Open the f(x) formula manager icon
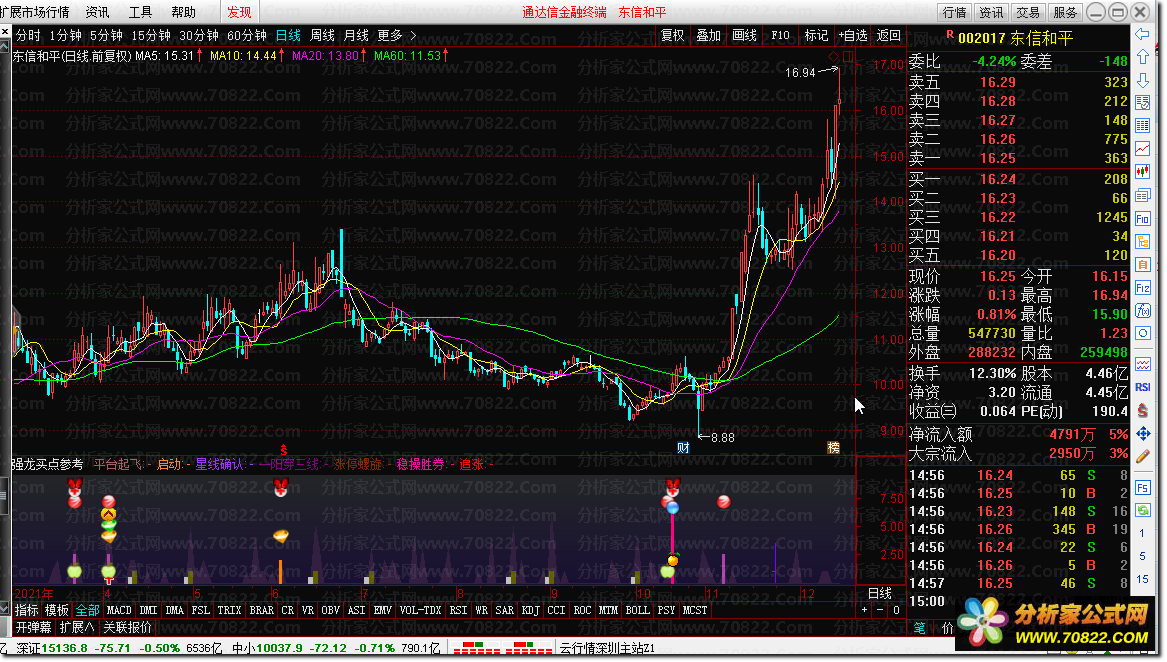Image resolution: width=1167 pixels, height=662 pixels. pyautogui.click(x=1142, y=311)
